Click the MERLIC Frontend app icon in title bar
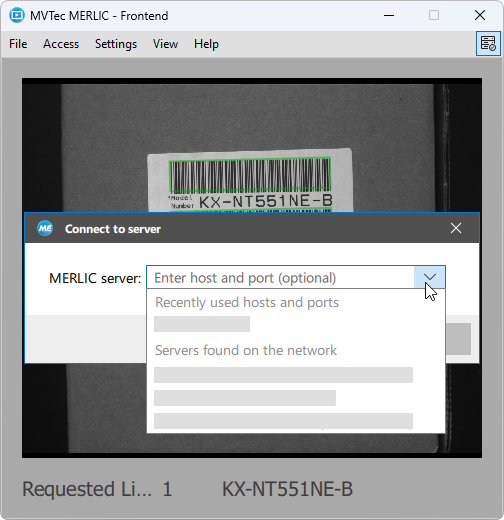Viewport: 504px width, 520px height. click(17, 15)
